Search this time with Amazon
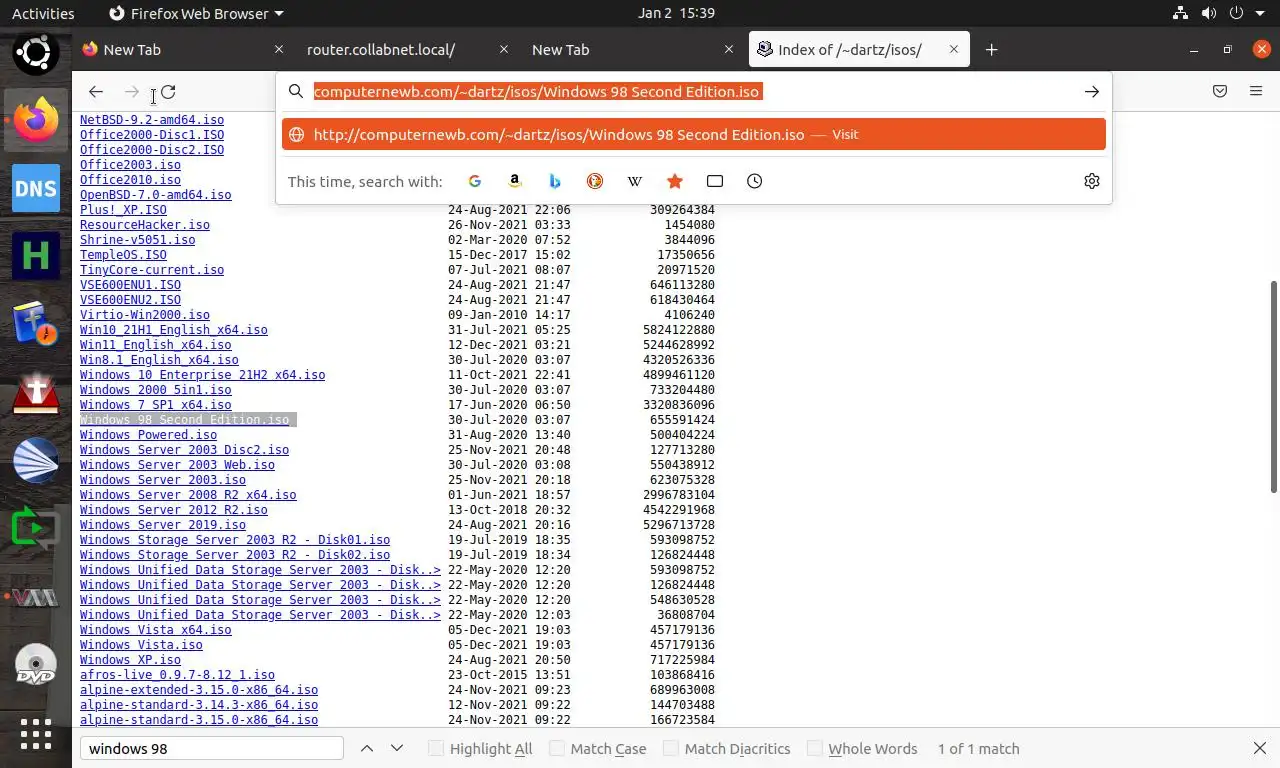The height and width of the screenshot is (768, 1280). 515,181
